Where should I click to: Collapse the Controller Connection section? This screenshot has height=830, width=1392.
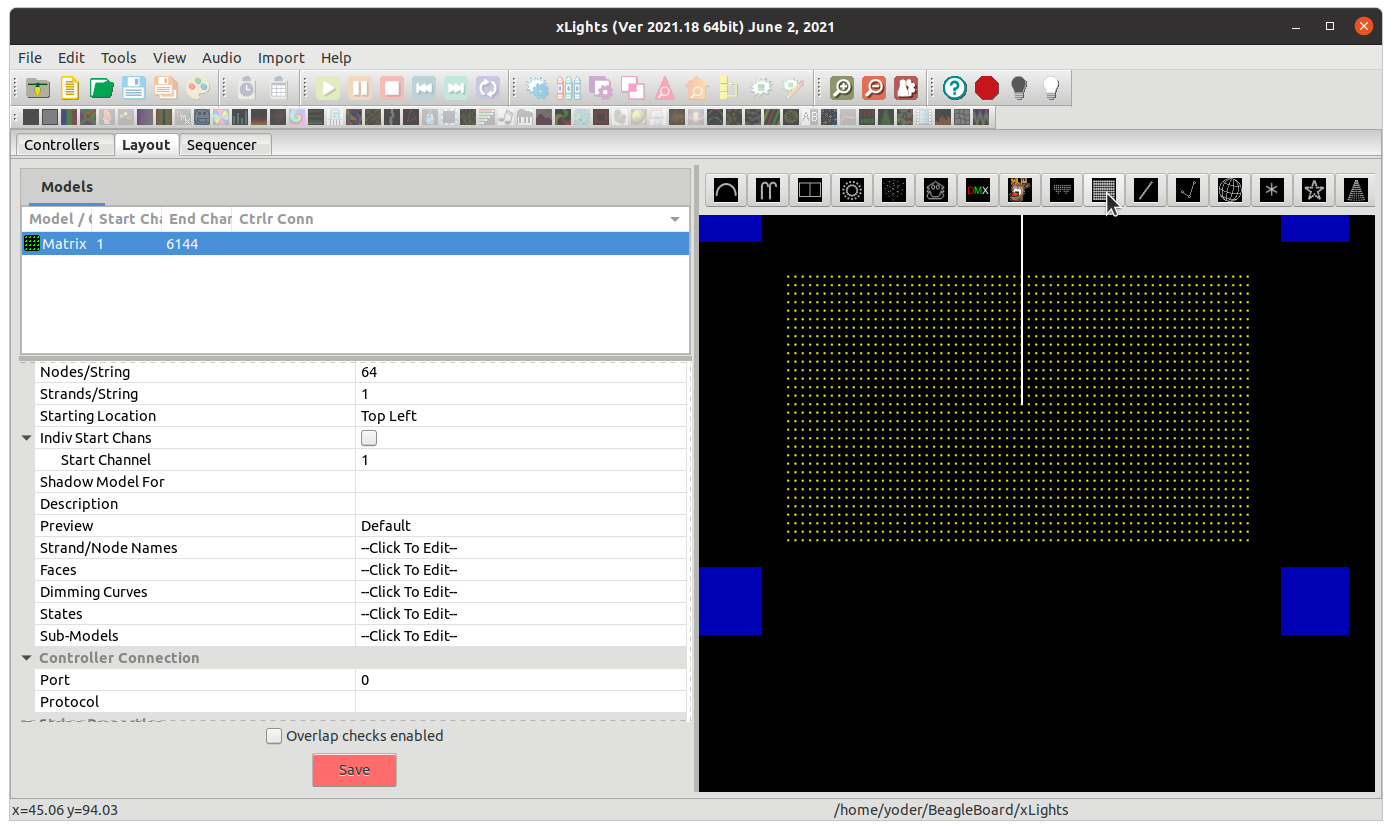[x=26, y=657]
